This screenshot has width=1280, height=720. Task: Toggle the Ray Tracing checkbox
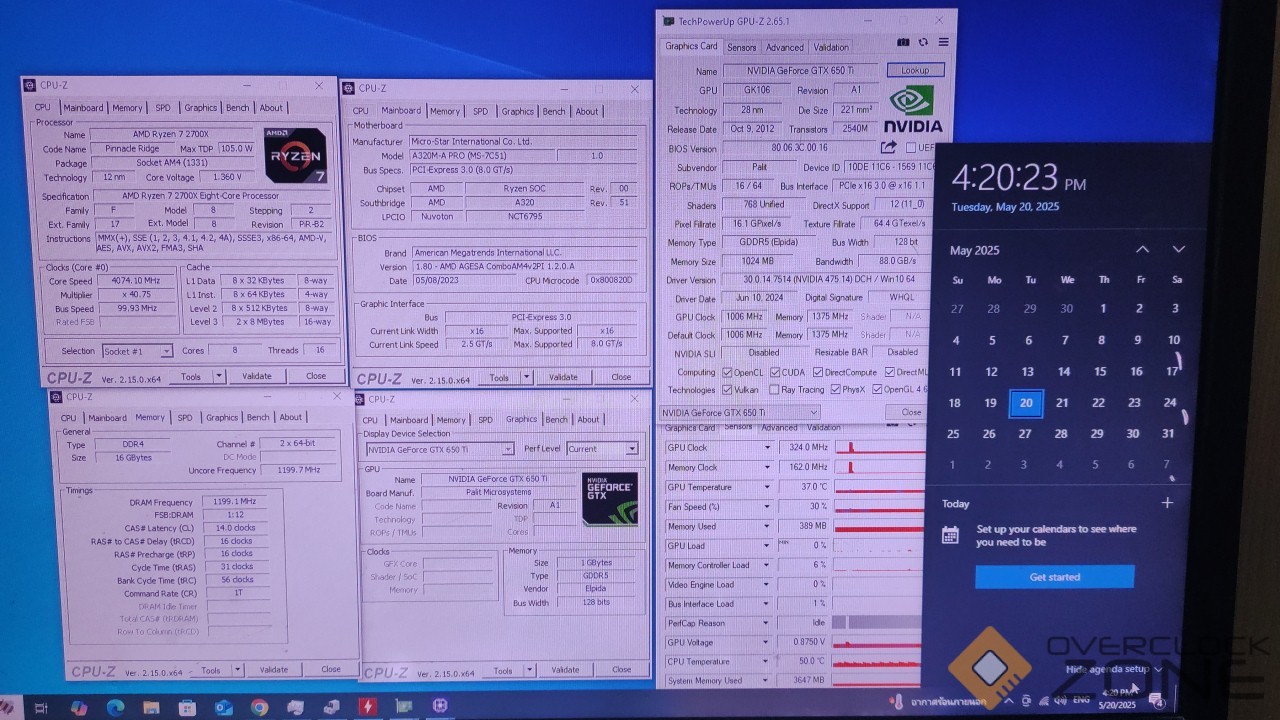tap(774, 390)
